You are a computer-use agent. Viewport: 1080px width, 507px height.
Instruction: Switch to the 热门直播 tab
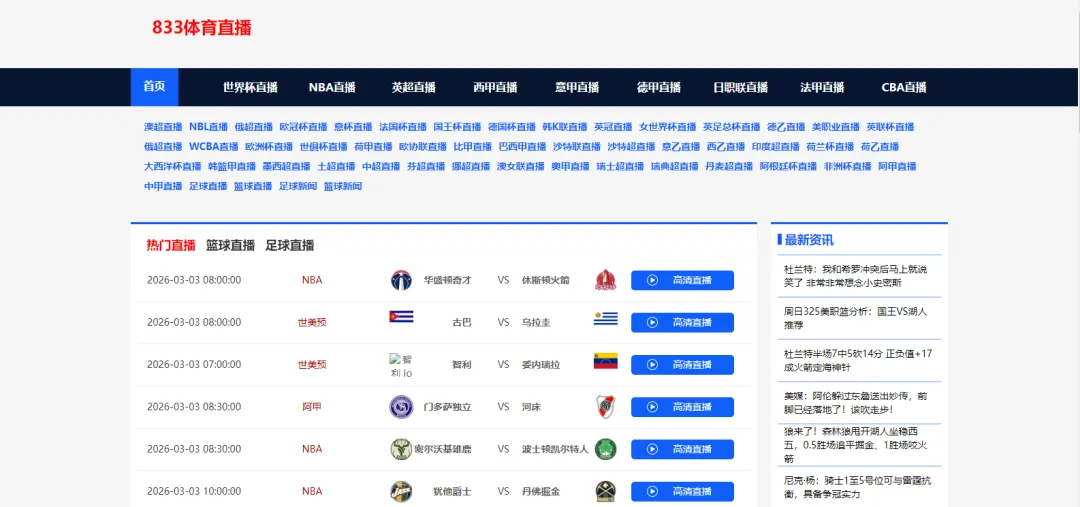click(x=171, y=245)
